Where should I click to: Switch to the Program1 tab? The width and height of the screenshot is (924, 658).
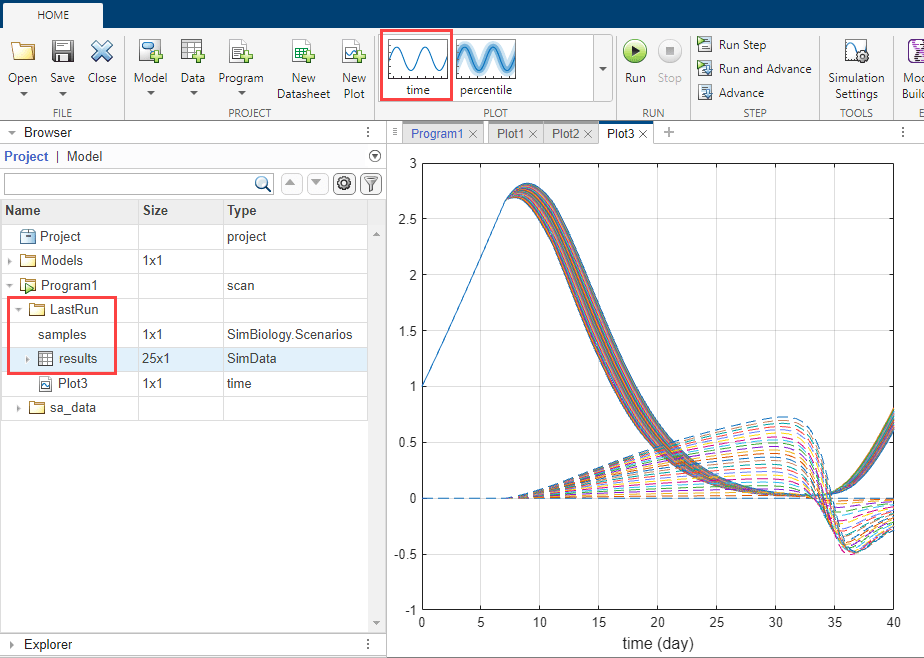tap(437, 133)
